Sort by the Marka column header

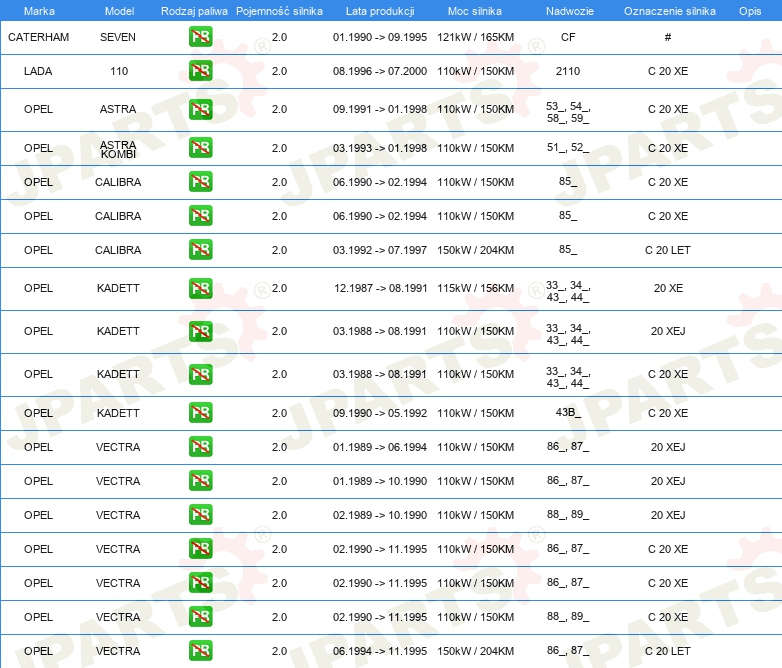click(x=39, y=10)
